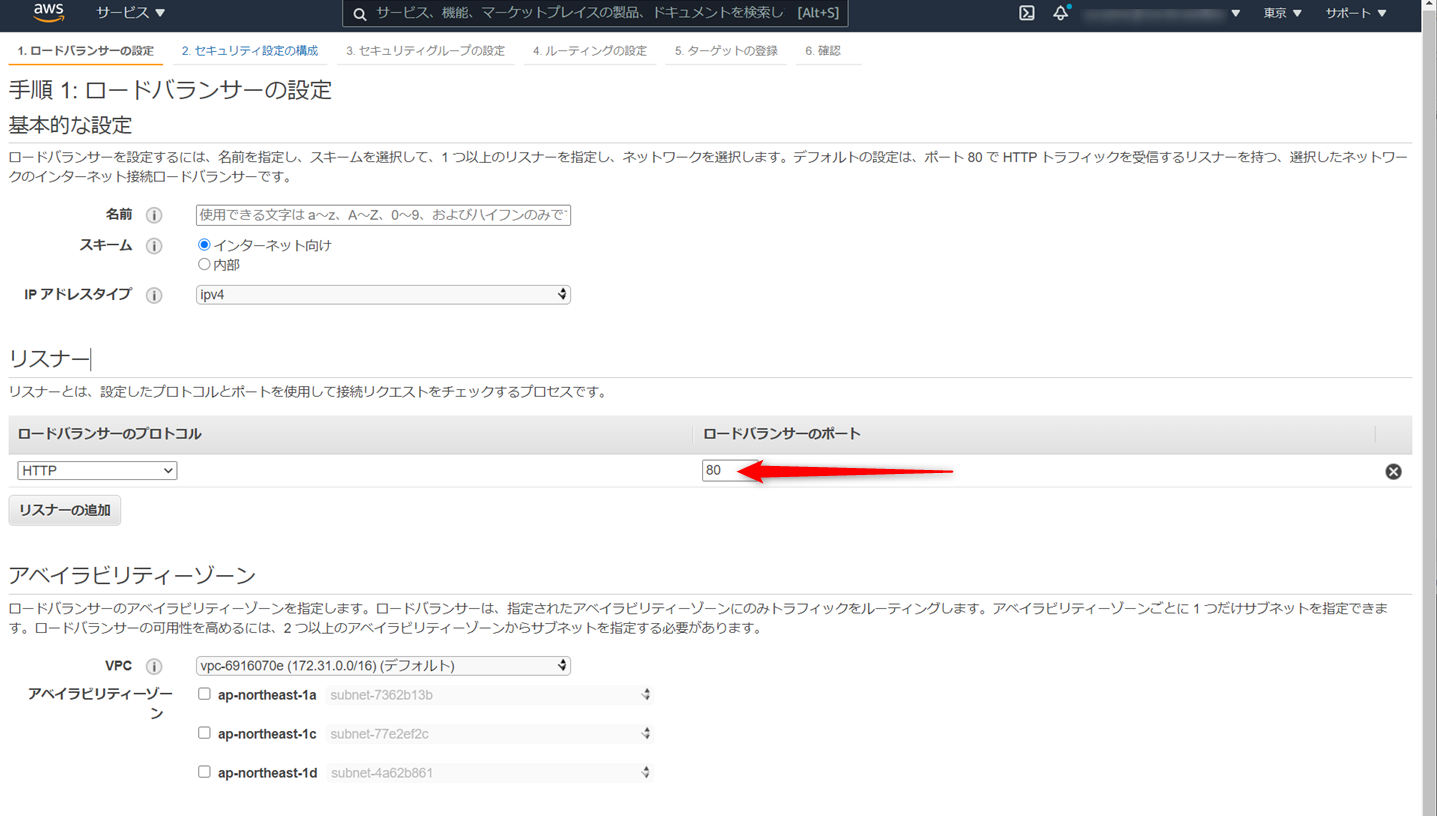The width and height of the screenshot is (1437, 816).
Task: Select the 内部 scheme radio button
Action: point(203,264)
